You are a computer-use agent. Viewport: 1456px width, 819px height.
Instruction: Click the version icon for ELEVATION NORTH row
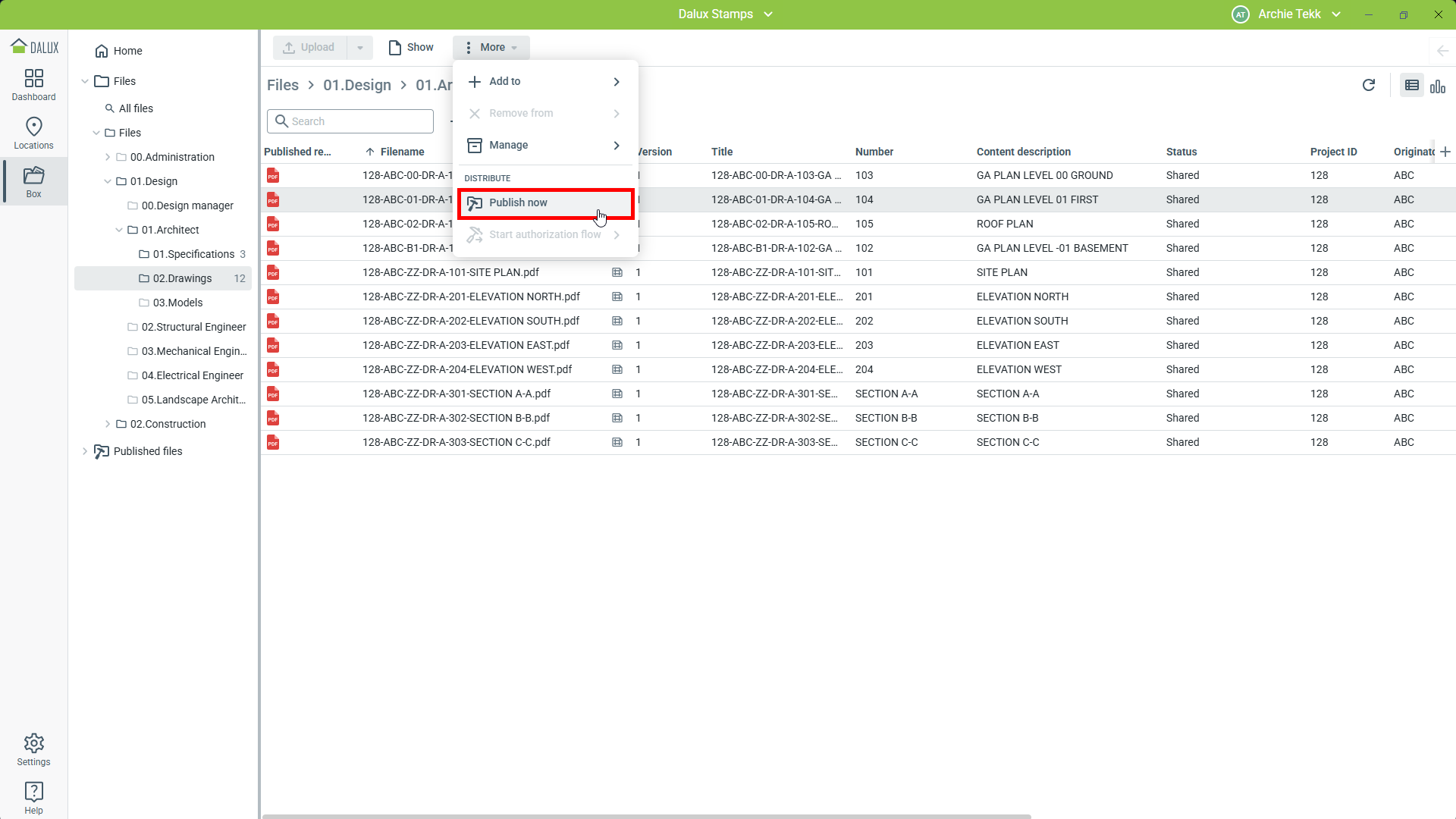617,297
